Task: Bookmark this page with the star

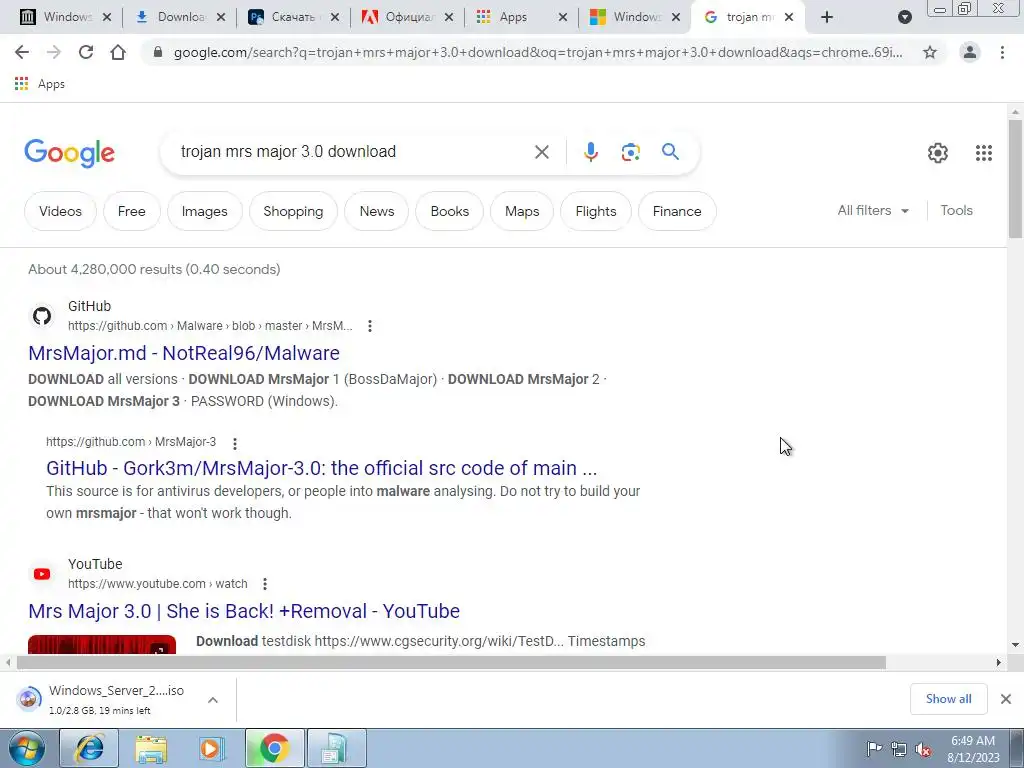Action: pos(930,52)
